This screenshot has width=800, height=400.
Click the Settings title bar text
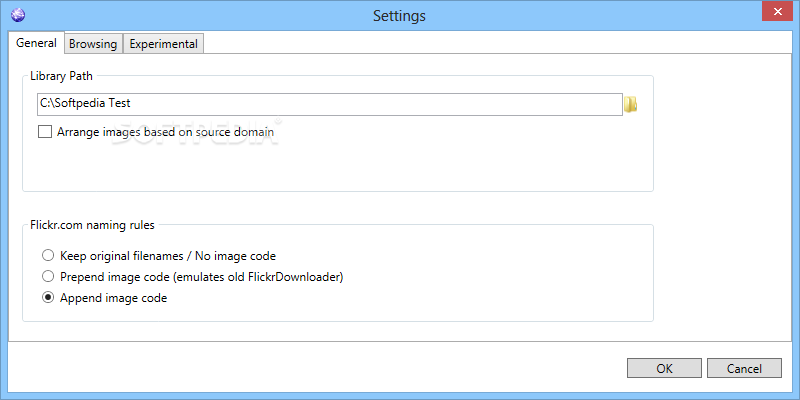click(399, 15)
